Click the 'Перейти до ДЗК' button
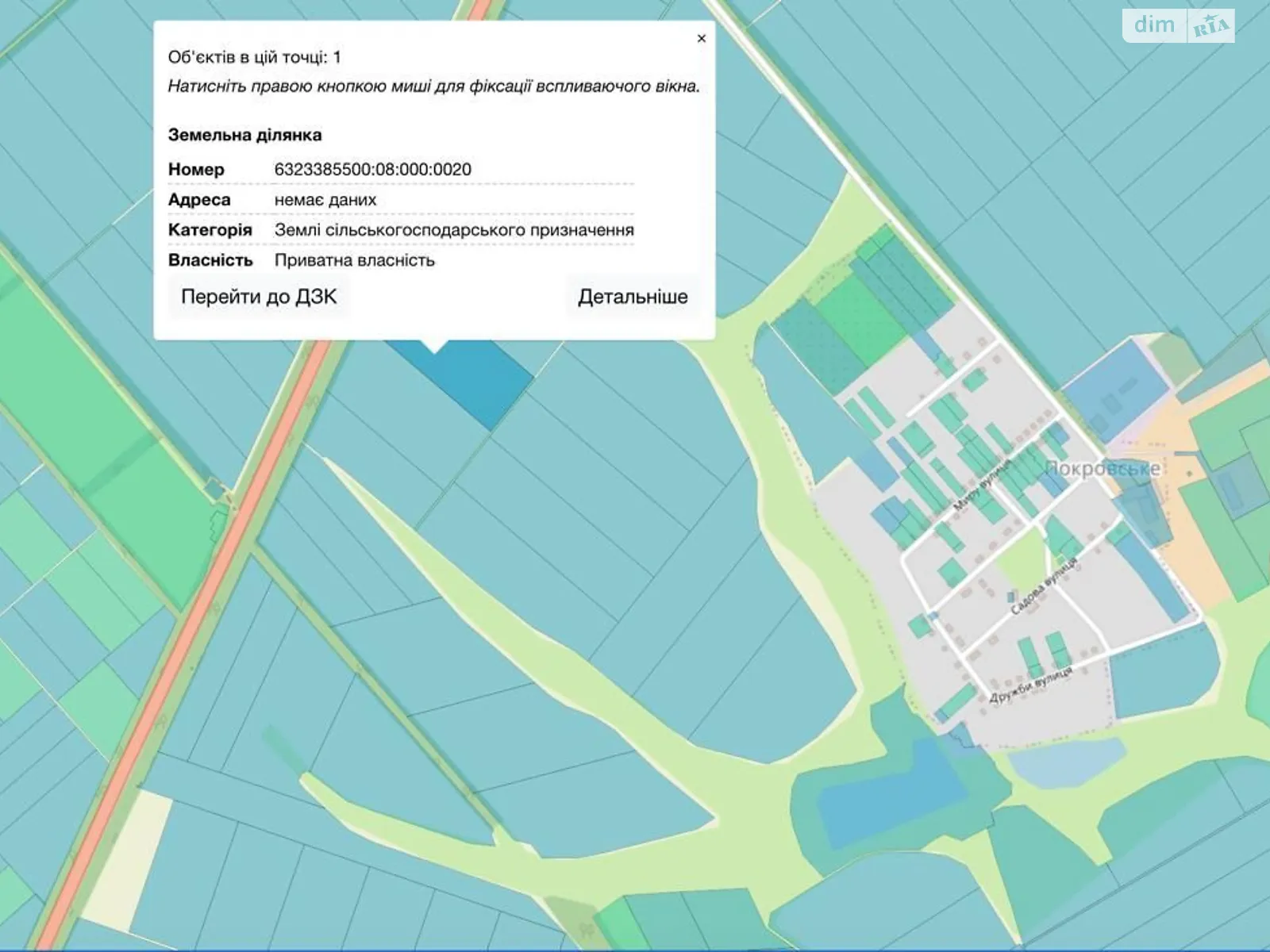Image resolution: width=1270 pixels, height=952 pixels. [x=259, y=297]
